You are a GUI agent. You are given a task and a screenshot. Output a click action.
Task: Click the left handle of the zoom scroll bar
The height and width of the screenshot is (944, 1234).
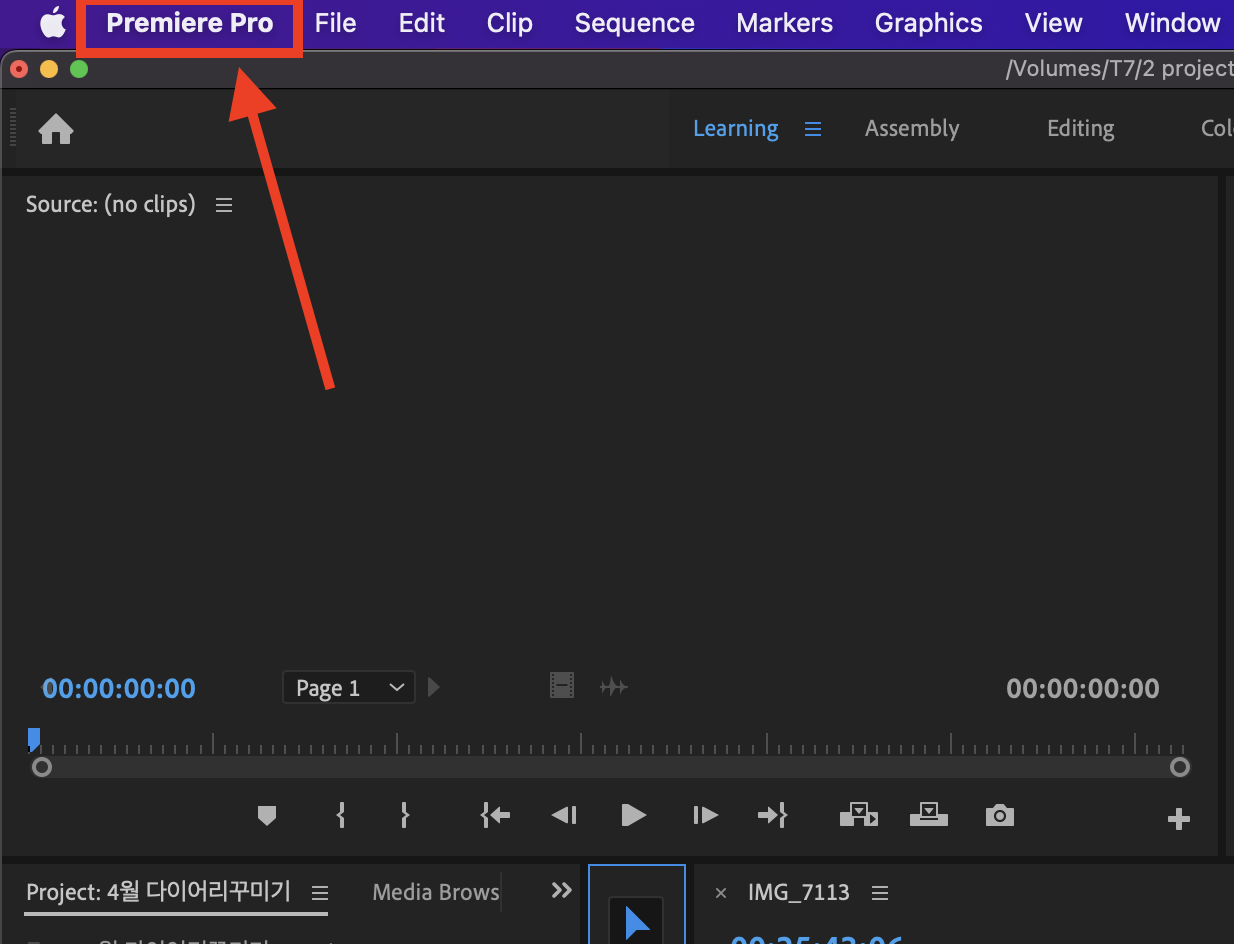point(42,768)
